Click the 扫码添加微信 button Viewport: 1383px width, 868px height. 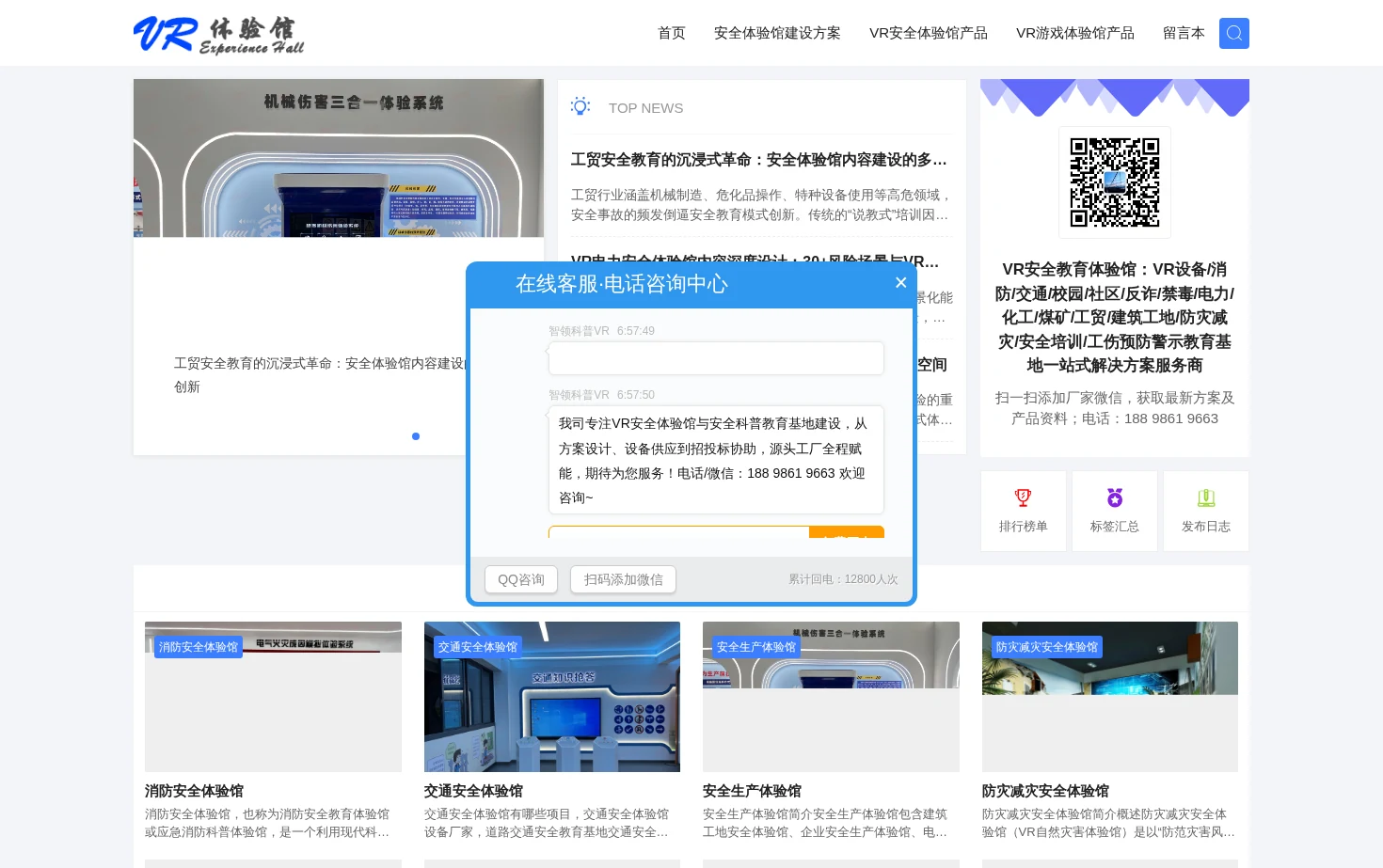tap(623, 579)
